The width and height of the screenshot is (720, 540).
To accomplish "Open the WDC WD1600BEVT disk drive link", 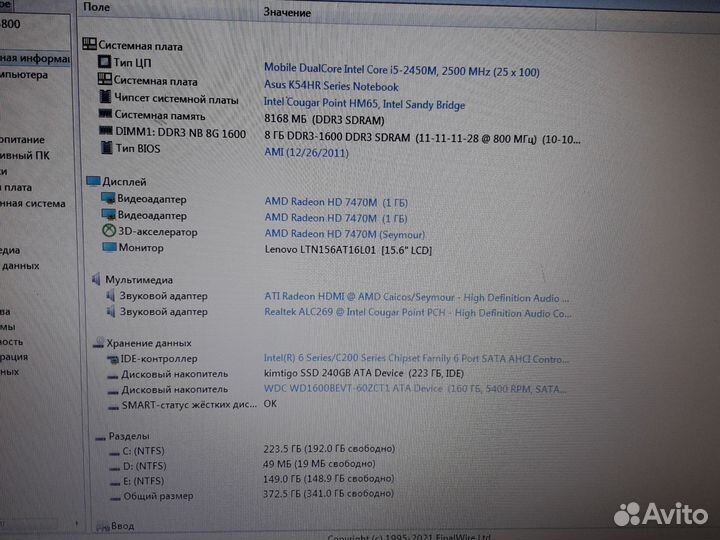I will pyautogui.click(x=415, y=388).
